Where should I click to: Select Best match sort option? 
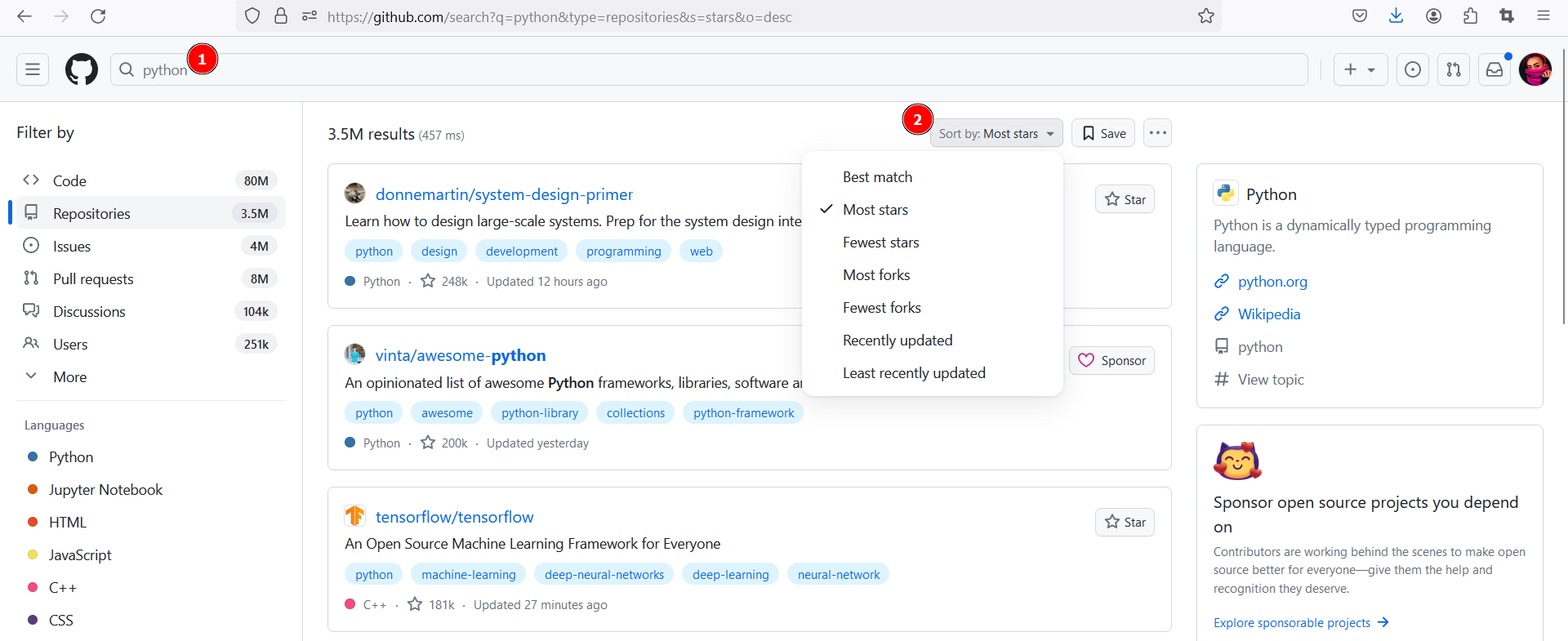(933, 177)
